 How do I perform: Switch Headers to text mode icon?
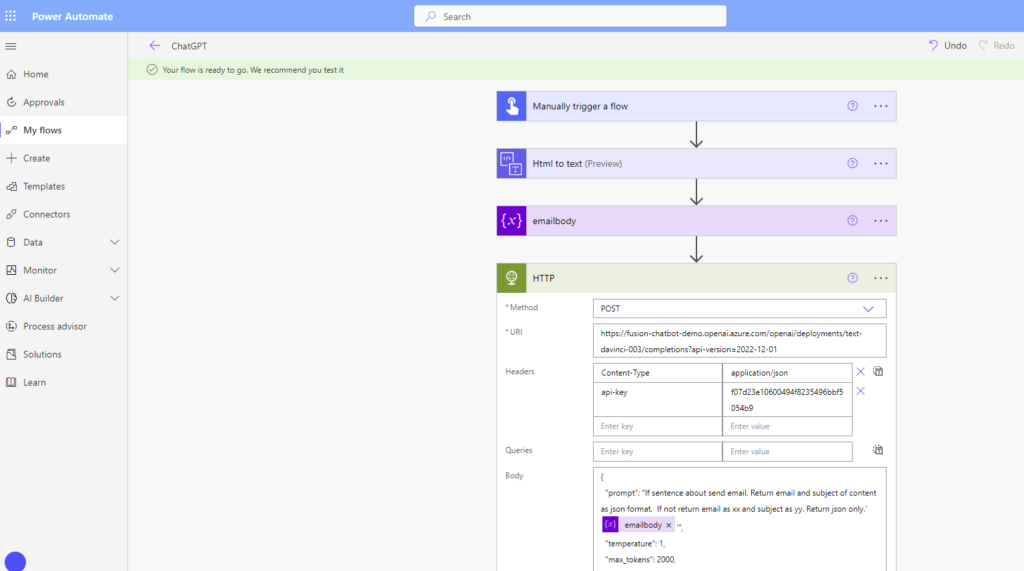coord(878,372)
